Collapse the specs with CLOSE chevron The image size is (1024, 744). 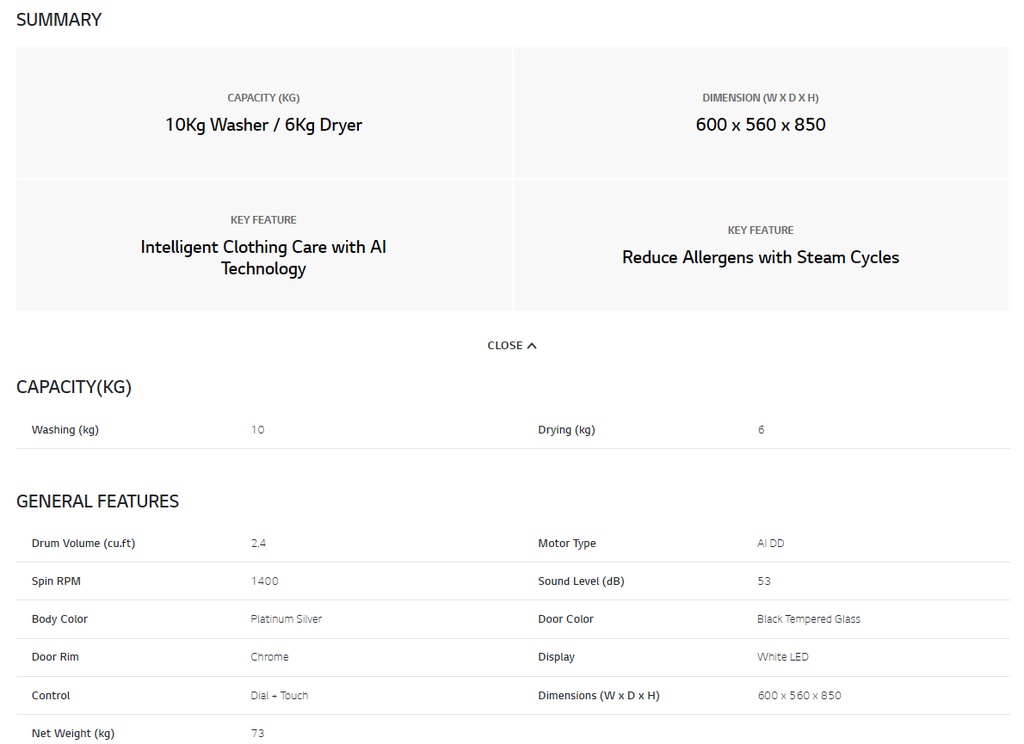(512, 346)
